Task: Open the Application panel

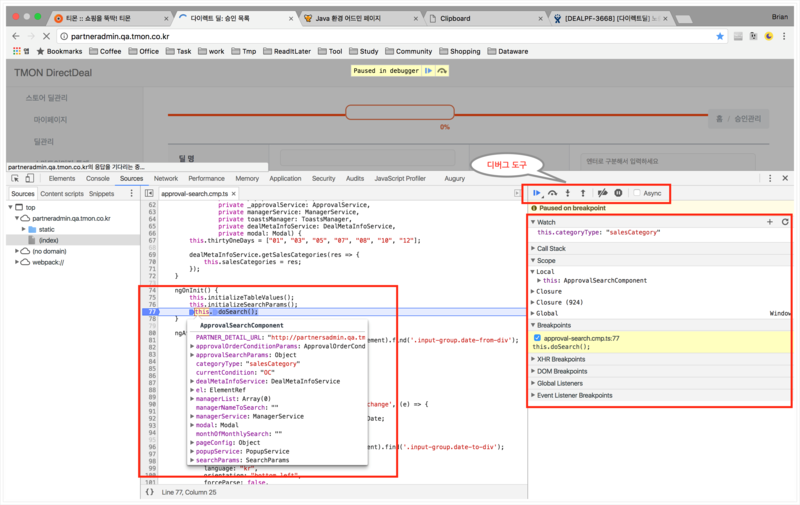Action: [285, 179]
